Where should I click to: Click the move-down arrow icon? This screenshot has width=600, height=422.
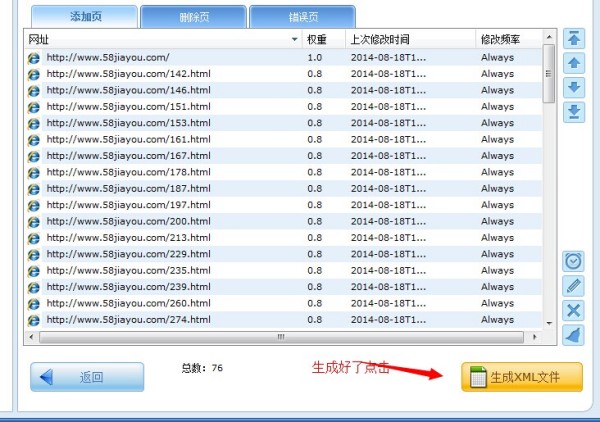[x=574, y=87]
